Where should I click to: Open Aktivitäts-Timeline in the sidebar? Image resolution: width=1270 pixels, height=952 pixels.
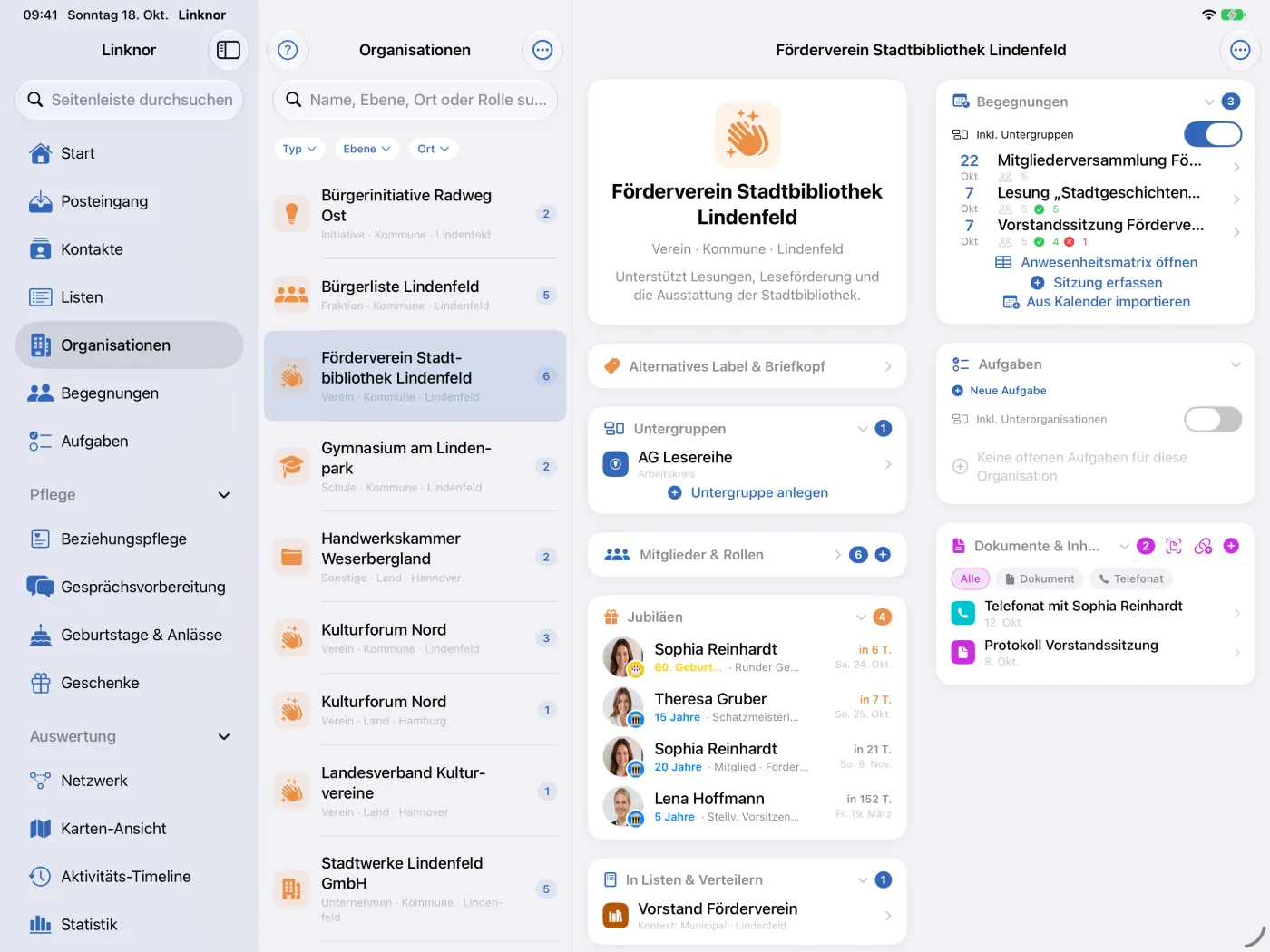129,877
